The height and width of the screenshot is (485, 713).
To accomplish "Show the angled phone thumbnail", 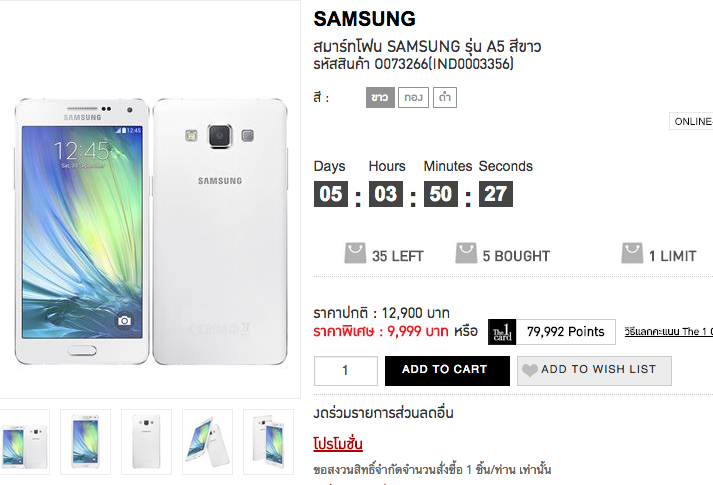I will click(x=207, y=440).
